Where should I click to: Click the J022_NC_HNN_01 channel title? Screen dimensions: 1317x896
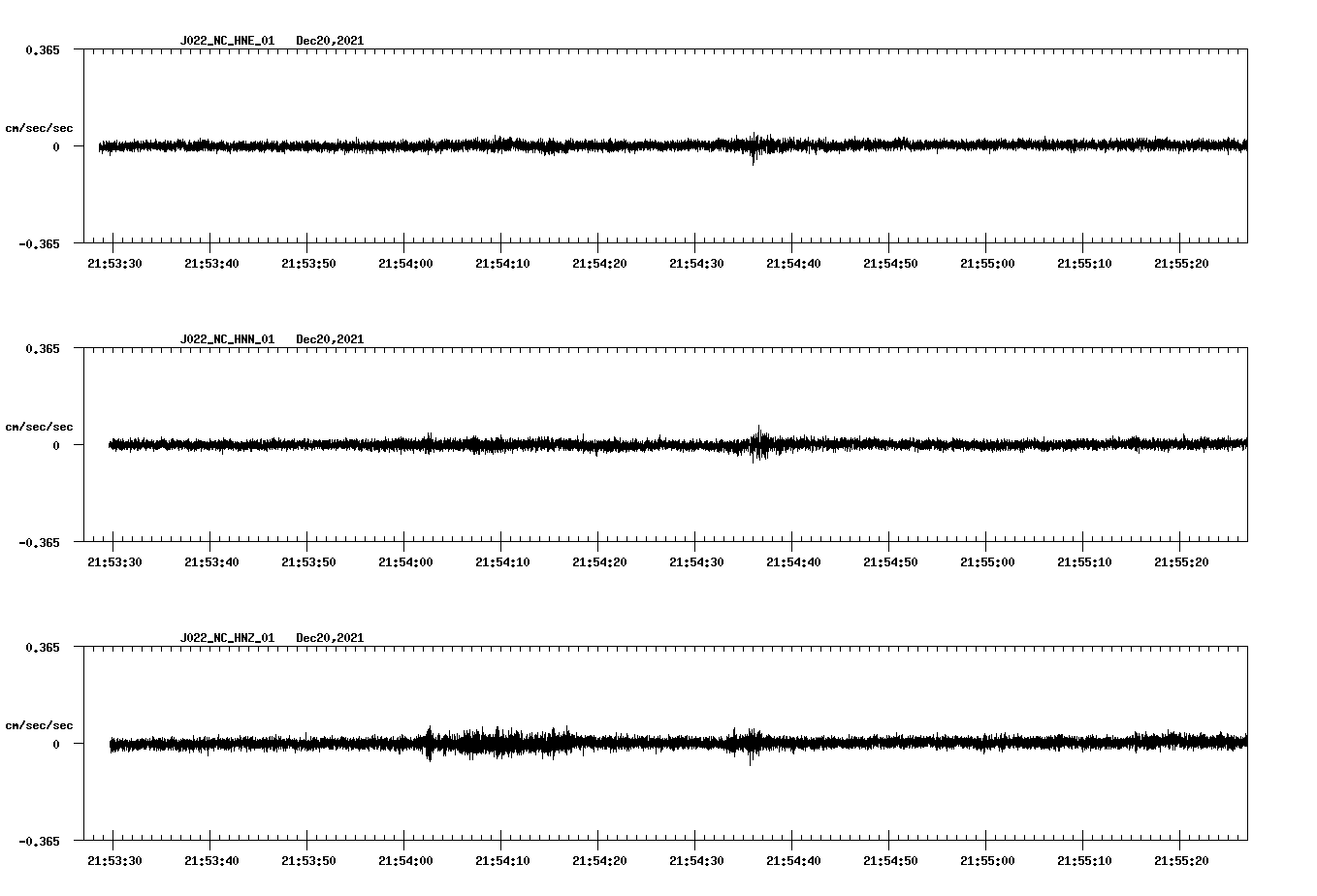227,339
